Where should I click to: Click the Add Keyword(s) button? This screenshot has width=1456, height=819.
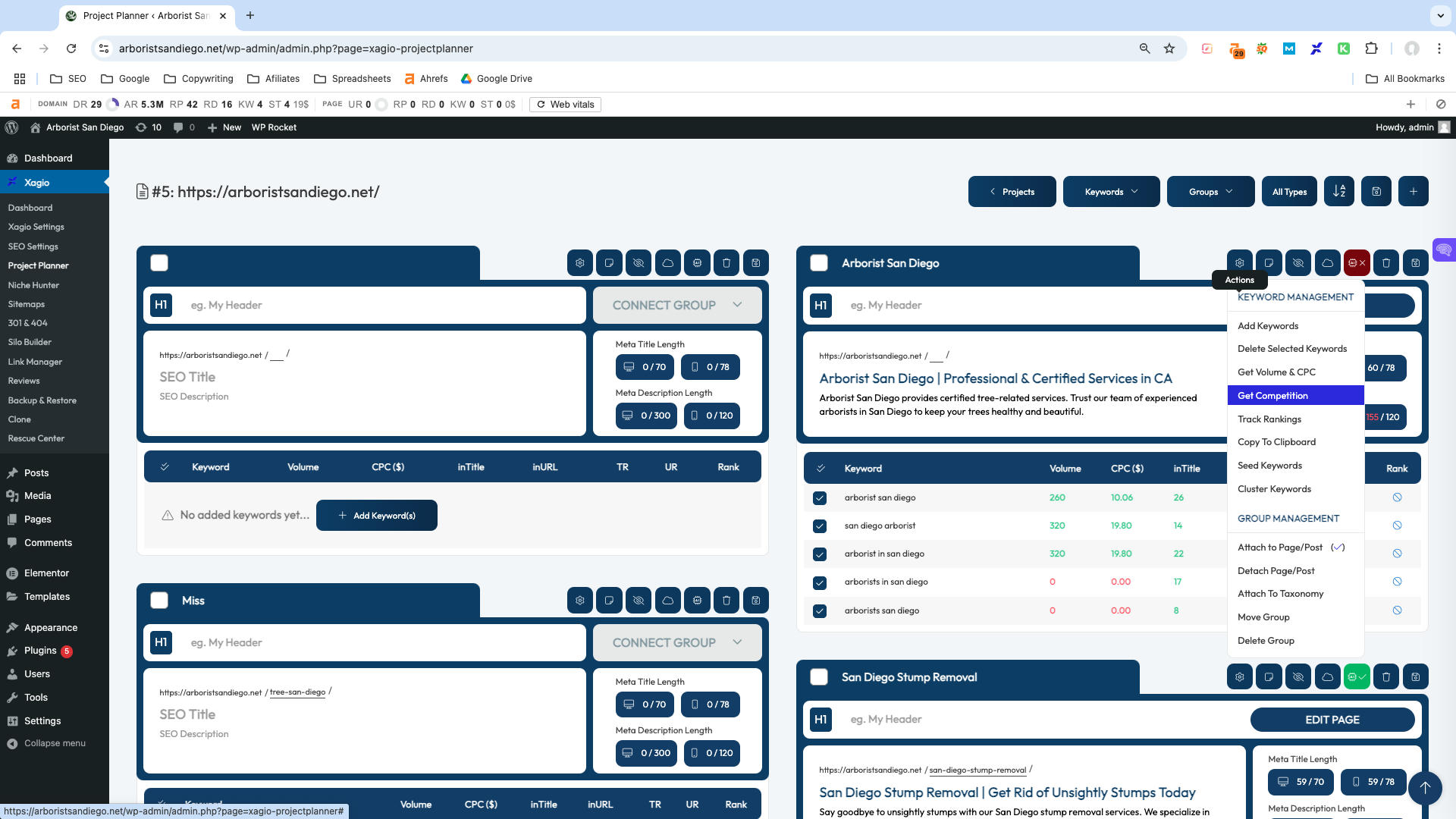tap(376, 515)
